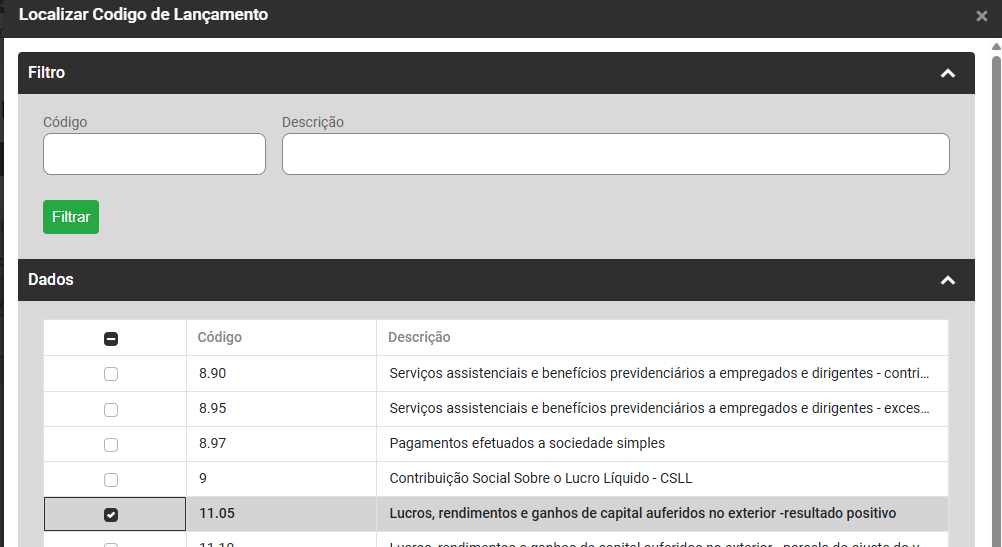
Task: Sort by the Código column header
Action: point(220,338)
